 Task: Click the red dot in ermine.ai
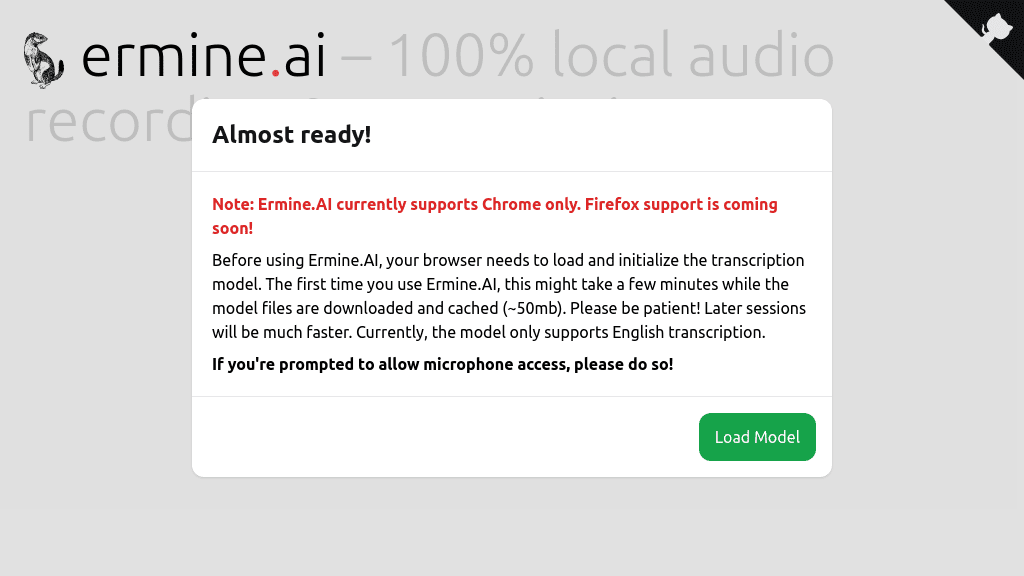pyautogui.click(x=275, y=73)
